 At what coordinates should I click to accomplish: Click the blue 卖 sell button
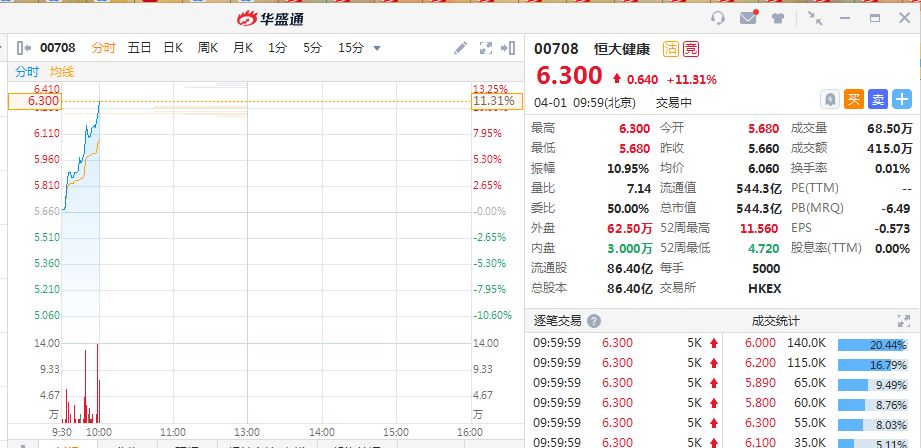point(877,99)
